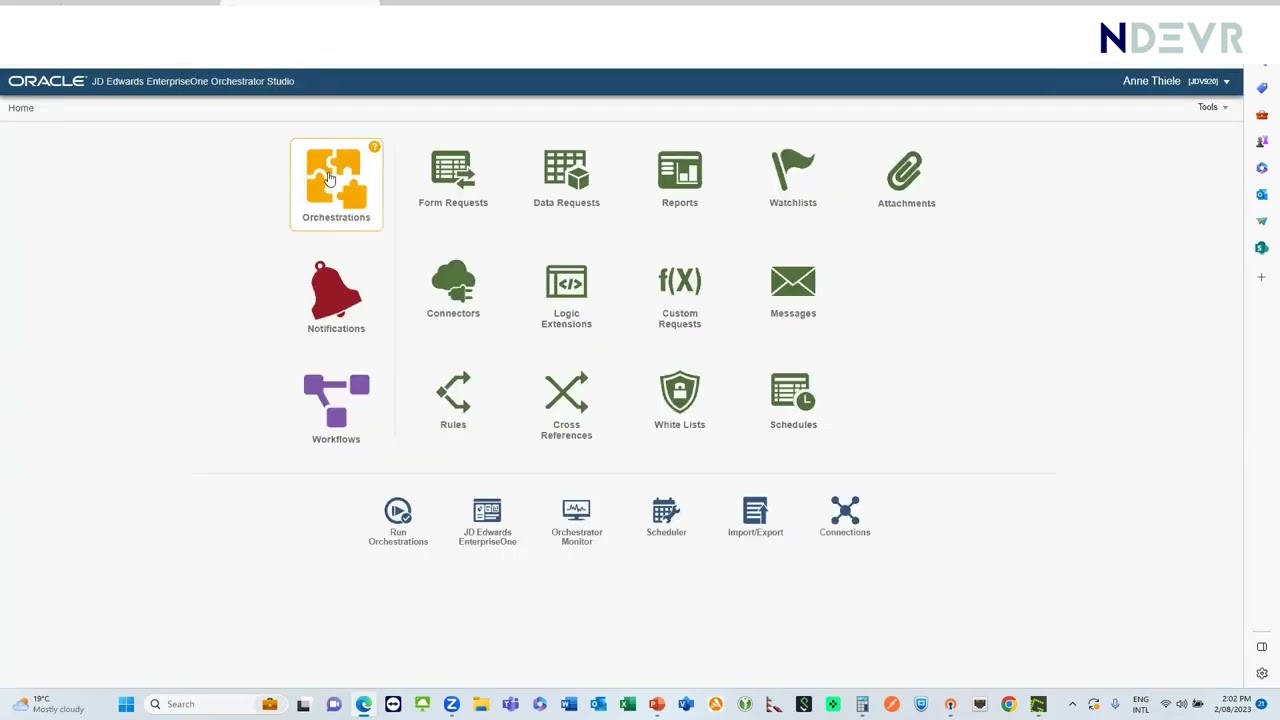
Task: Open Microsoft Teams from the taskbar
Action: [x=510, y=704]
